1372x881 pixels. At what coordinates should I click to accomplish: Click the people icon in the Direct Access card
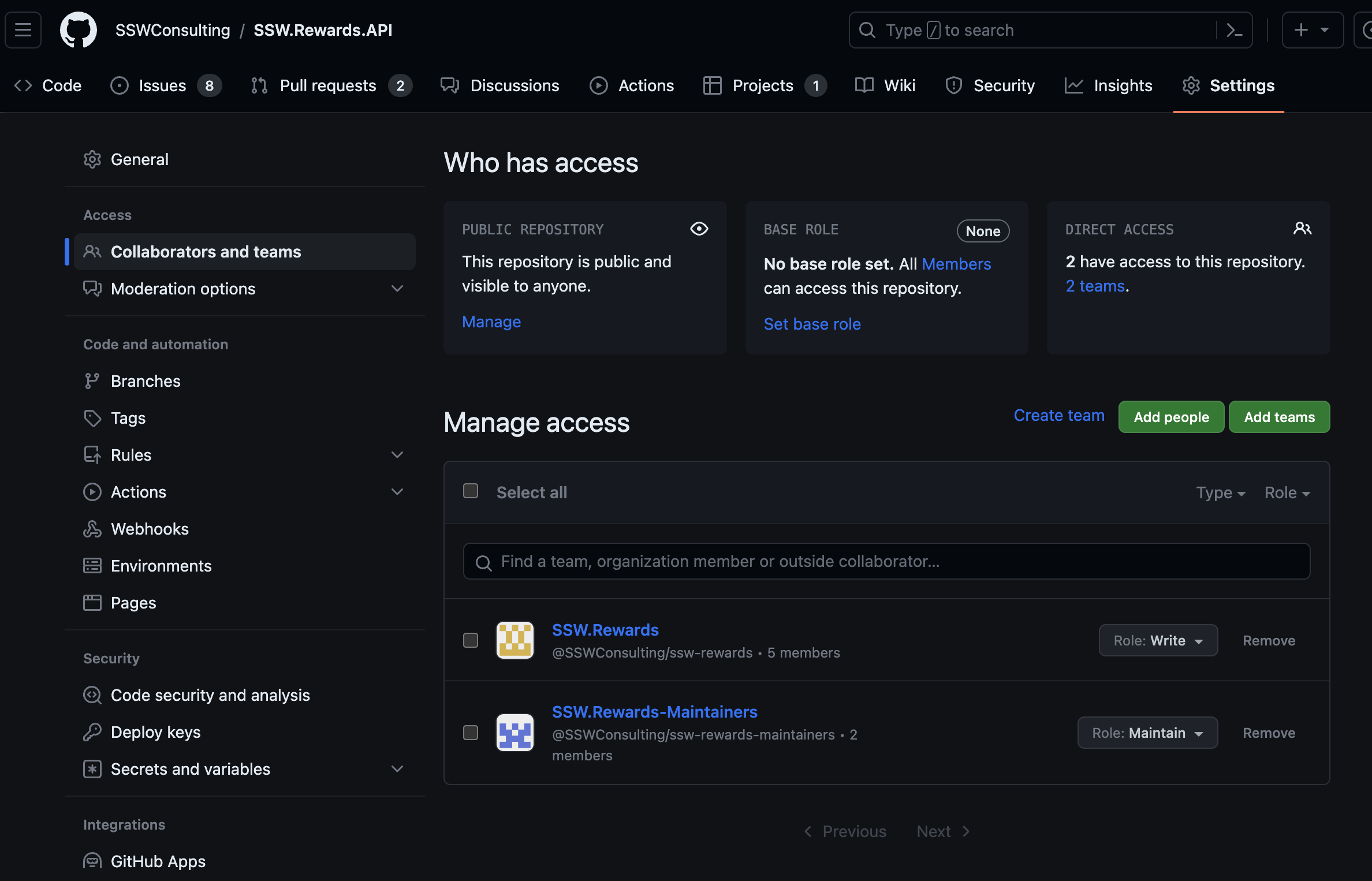click(1302, 229)
